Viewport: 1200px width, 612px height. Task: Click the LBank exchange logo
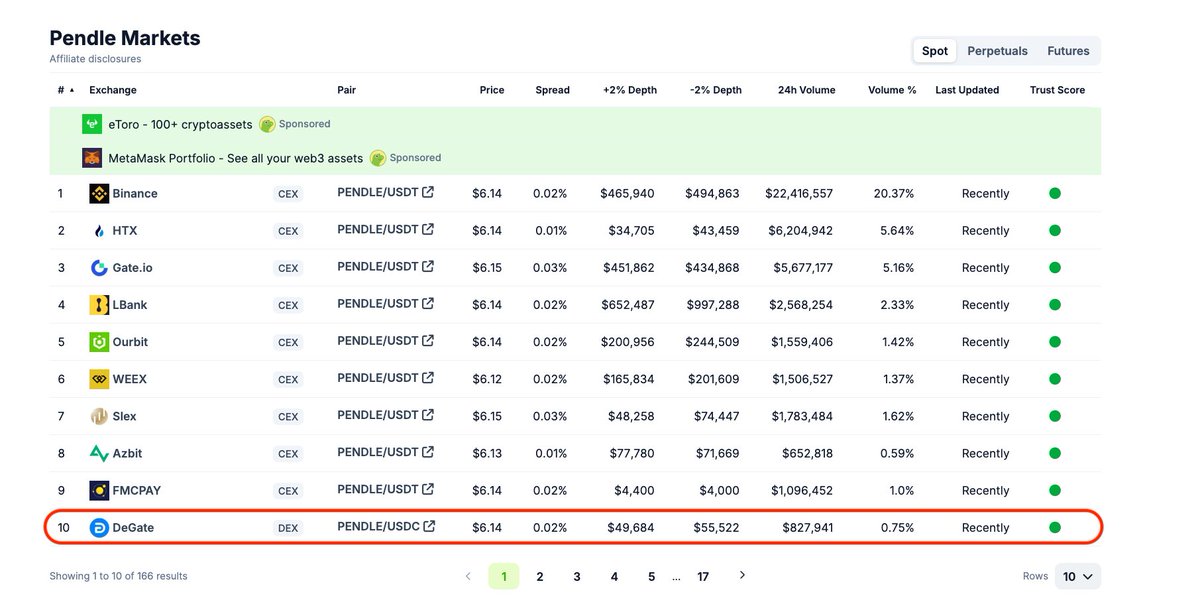pyautogui.click(x=99, y=304)
